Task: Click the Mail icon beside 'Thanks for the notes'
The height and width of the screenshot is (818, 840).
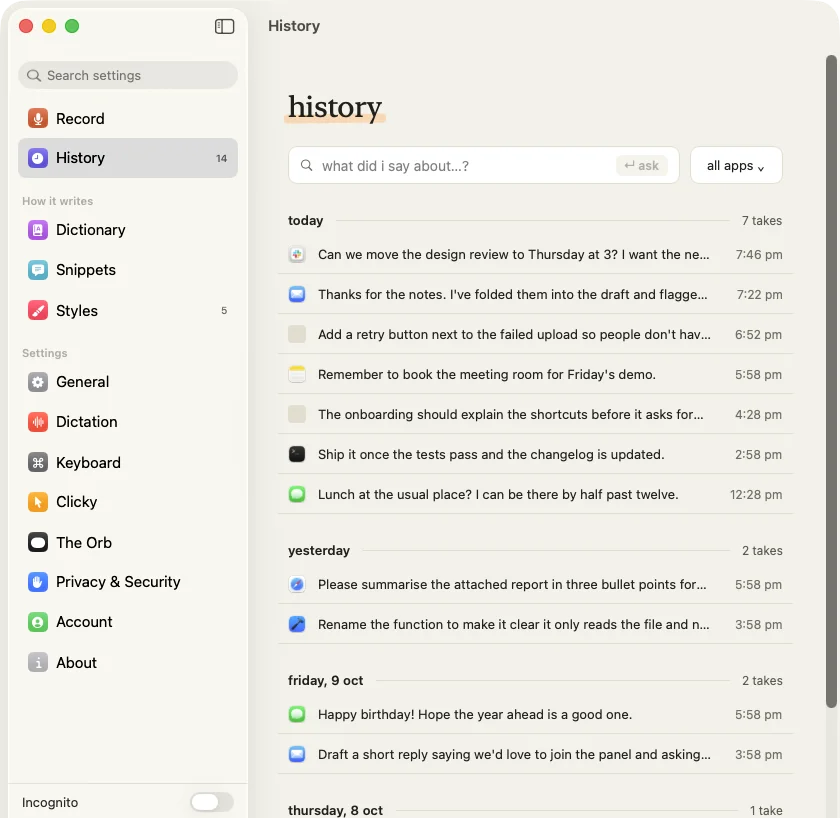Action: click(297, 295)
